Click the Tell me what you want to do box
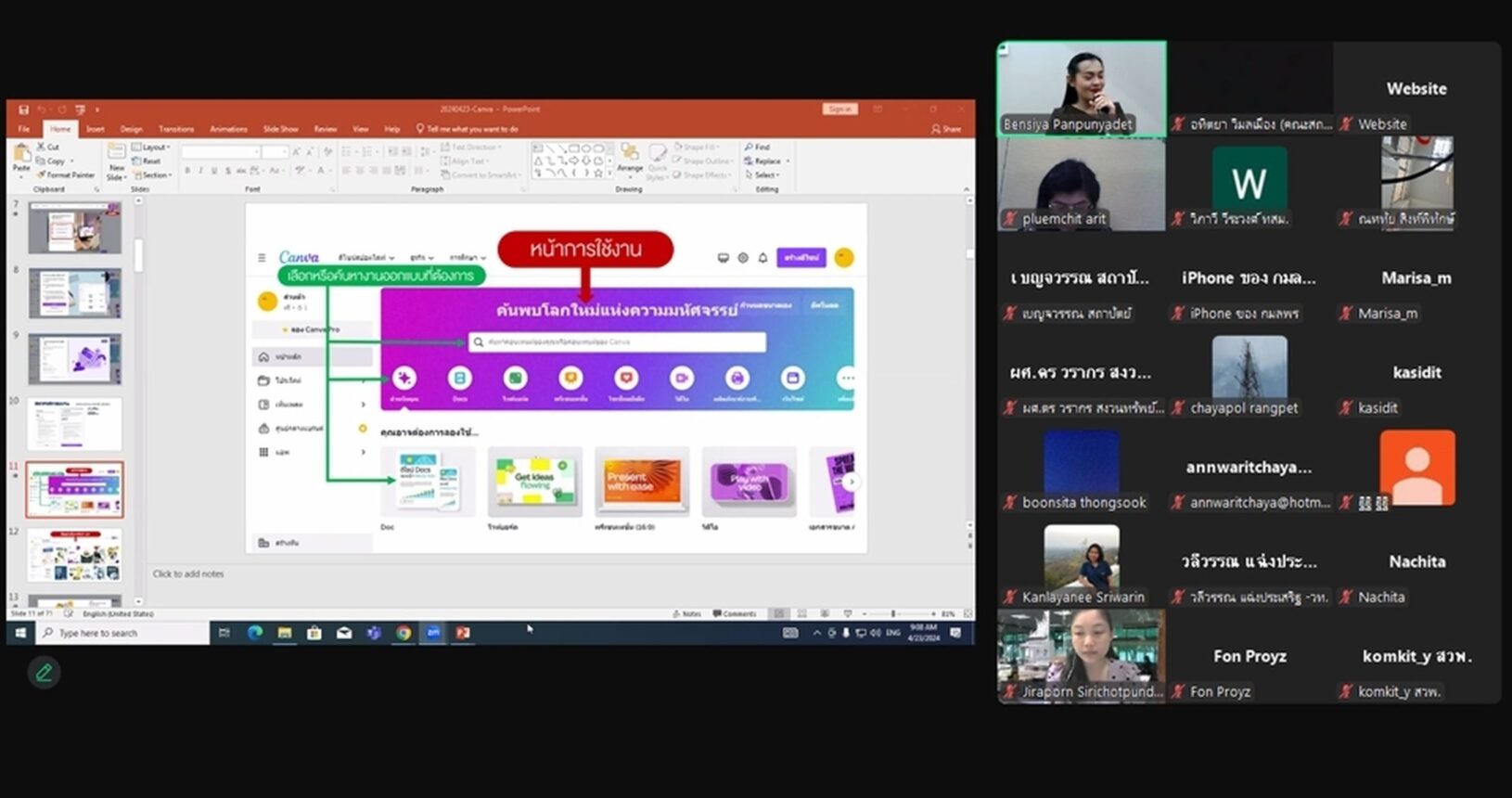Screen dimensions: 1512x798 pyautogui.click(x=468, y=129)
